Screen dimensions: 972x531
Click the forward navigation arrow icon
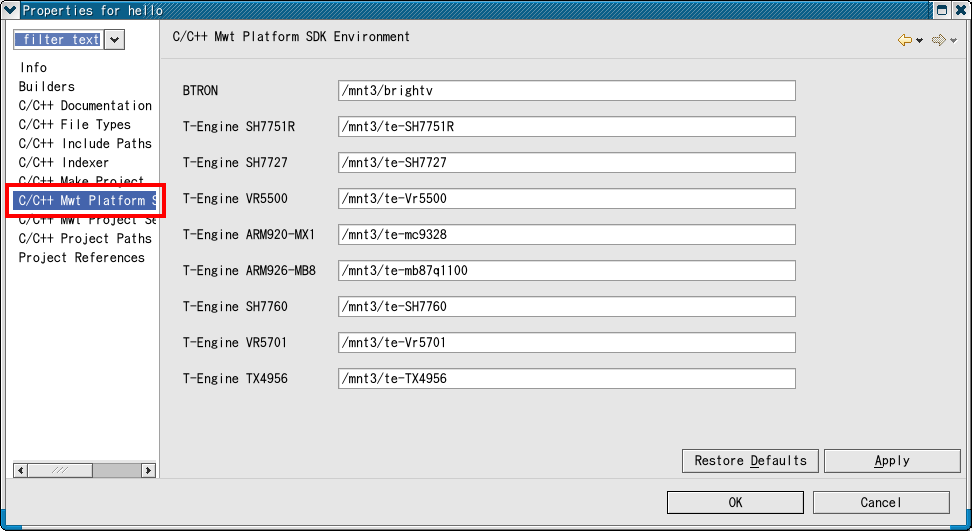click(939, 40)
